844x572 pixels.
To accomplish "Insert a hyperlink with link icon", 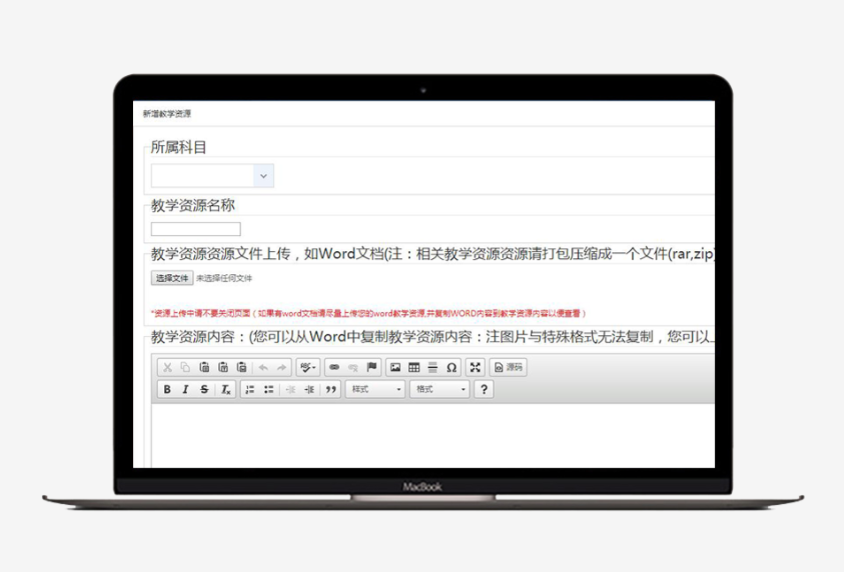I will click(334, 368).
